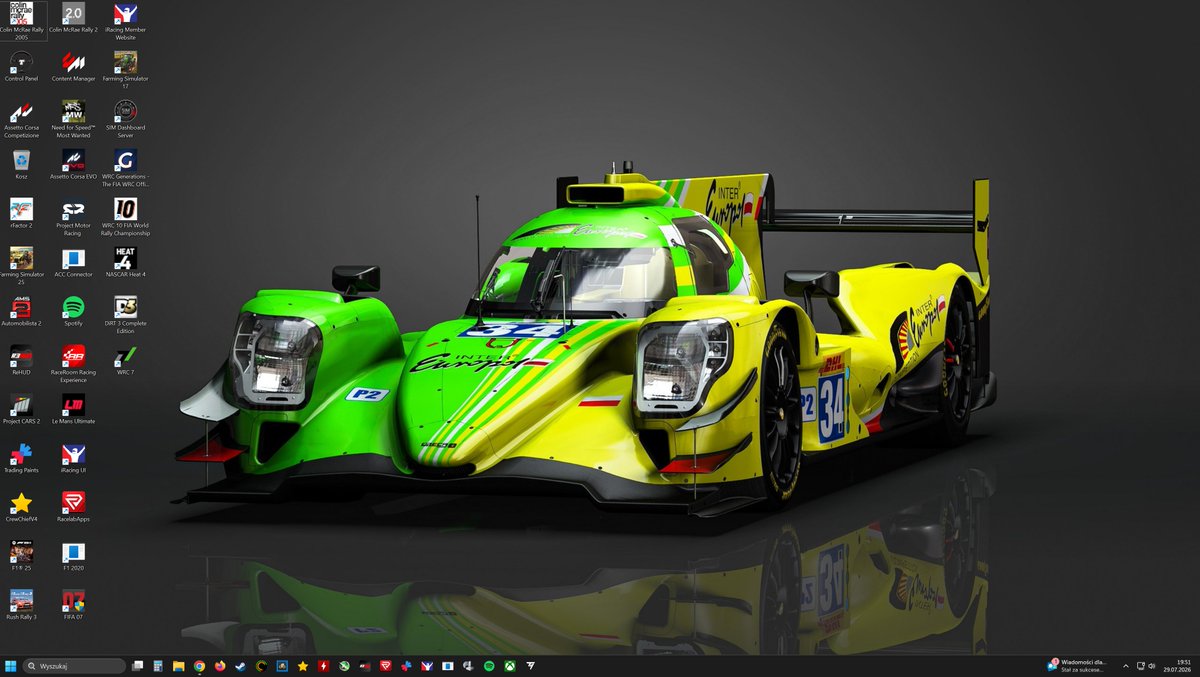Viewport: 1200px width, 677px height.
Task: Select the FIFA 07 desktop icon
Action: (x=73, y=606)
